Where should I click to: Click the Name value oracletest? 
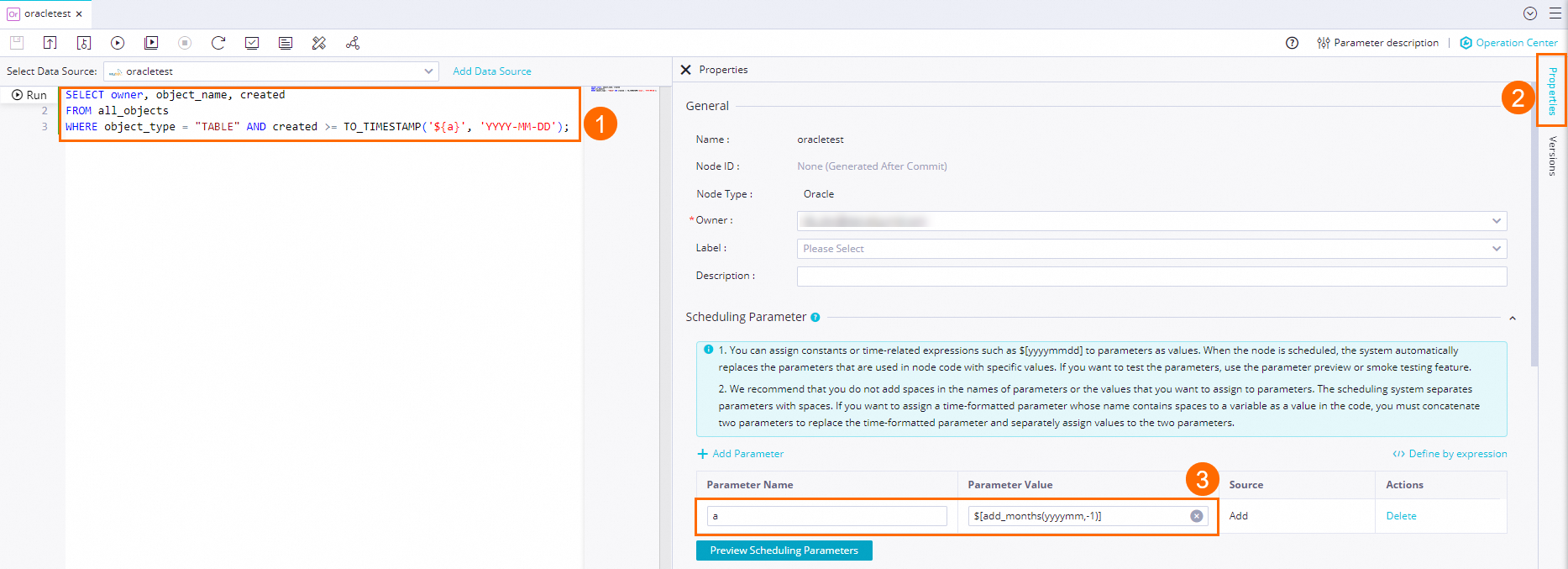821,140
